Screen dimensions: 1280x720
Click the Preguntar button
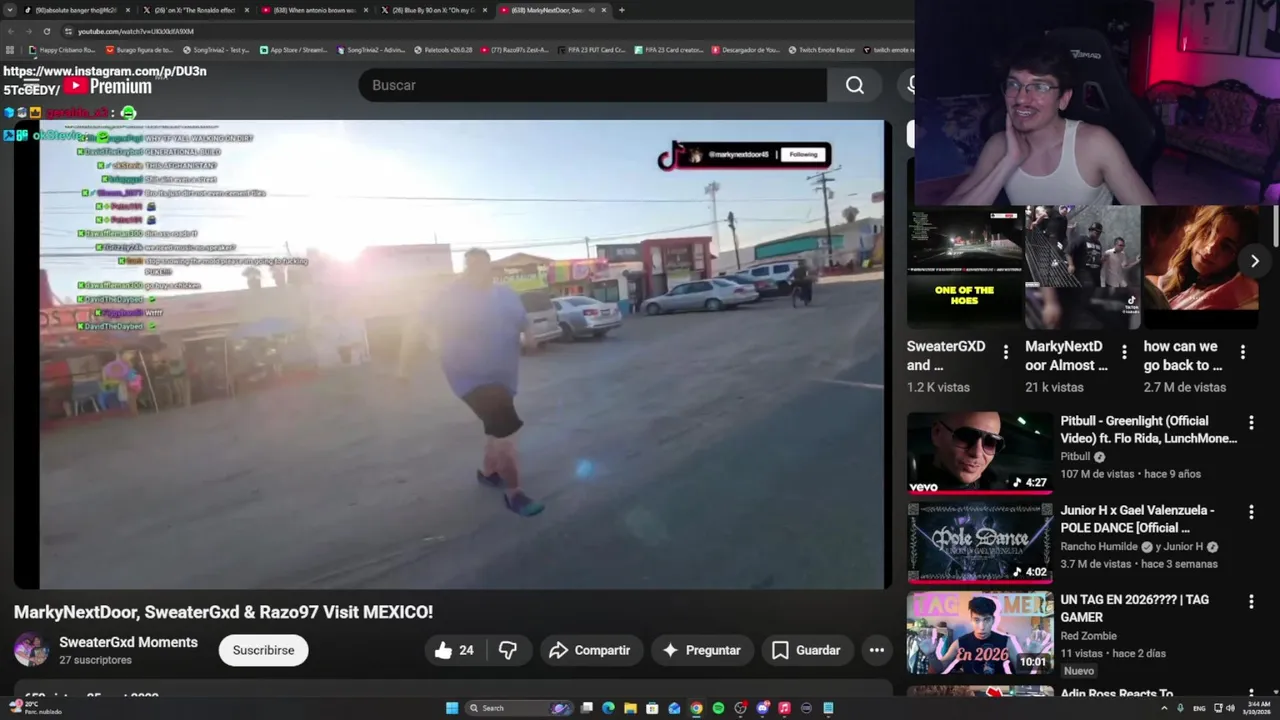(x=701, y=650)
